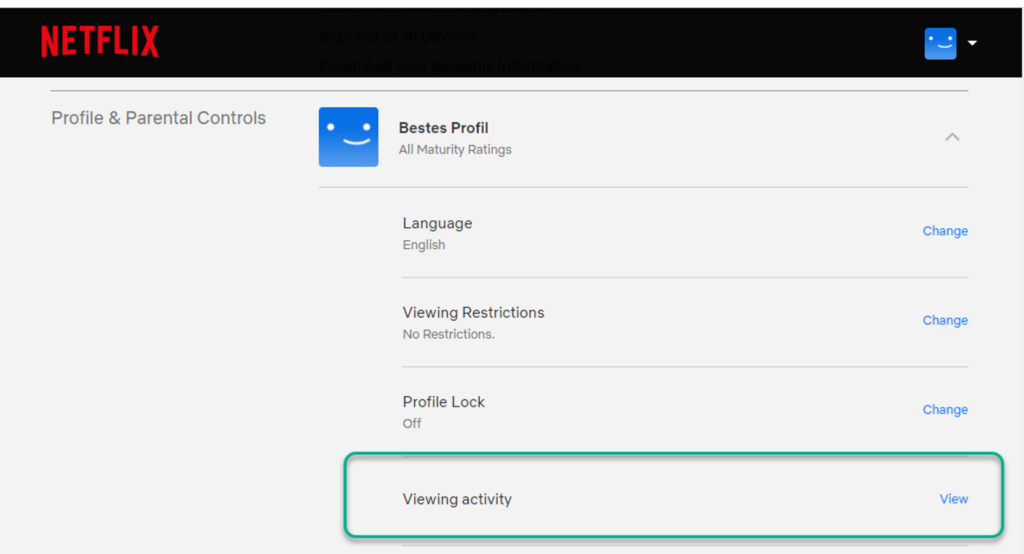Open the profile avatar in the header

pyautogui.click(x=940, y=43)
